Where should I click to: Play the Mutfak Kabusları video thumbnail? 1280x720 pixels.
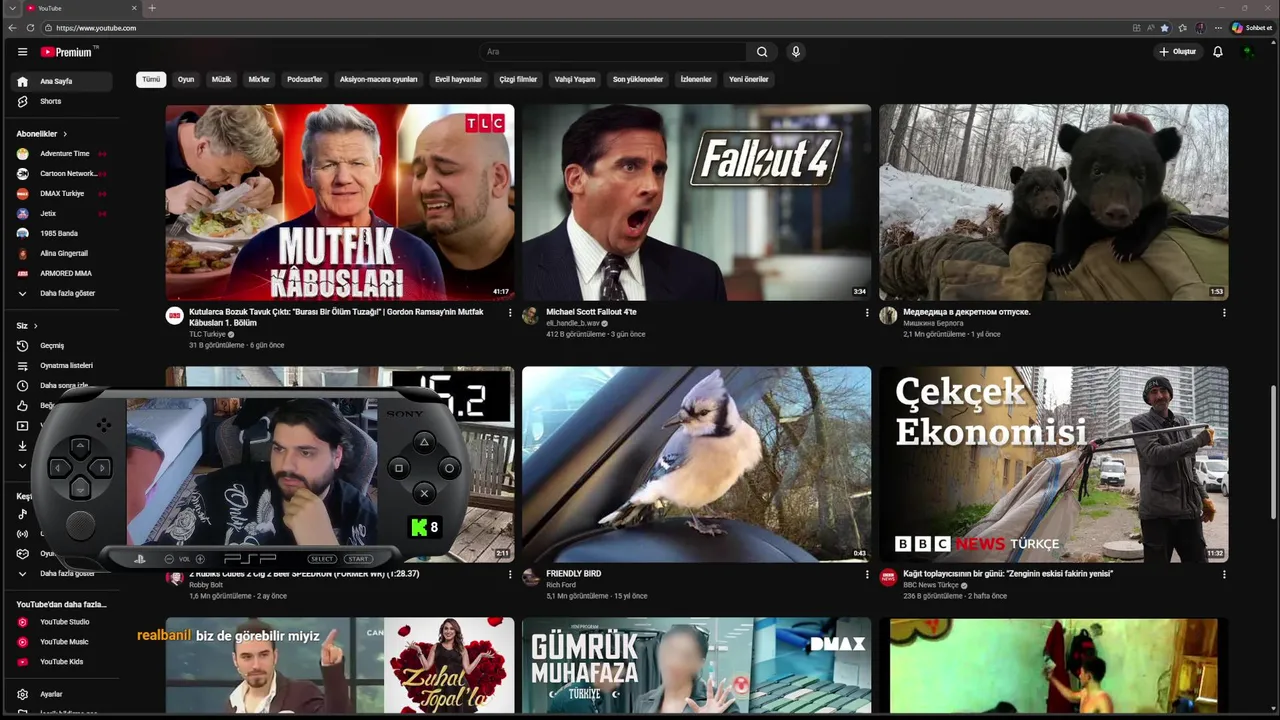(x=340, y=202)
